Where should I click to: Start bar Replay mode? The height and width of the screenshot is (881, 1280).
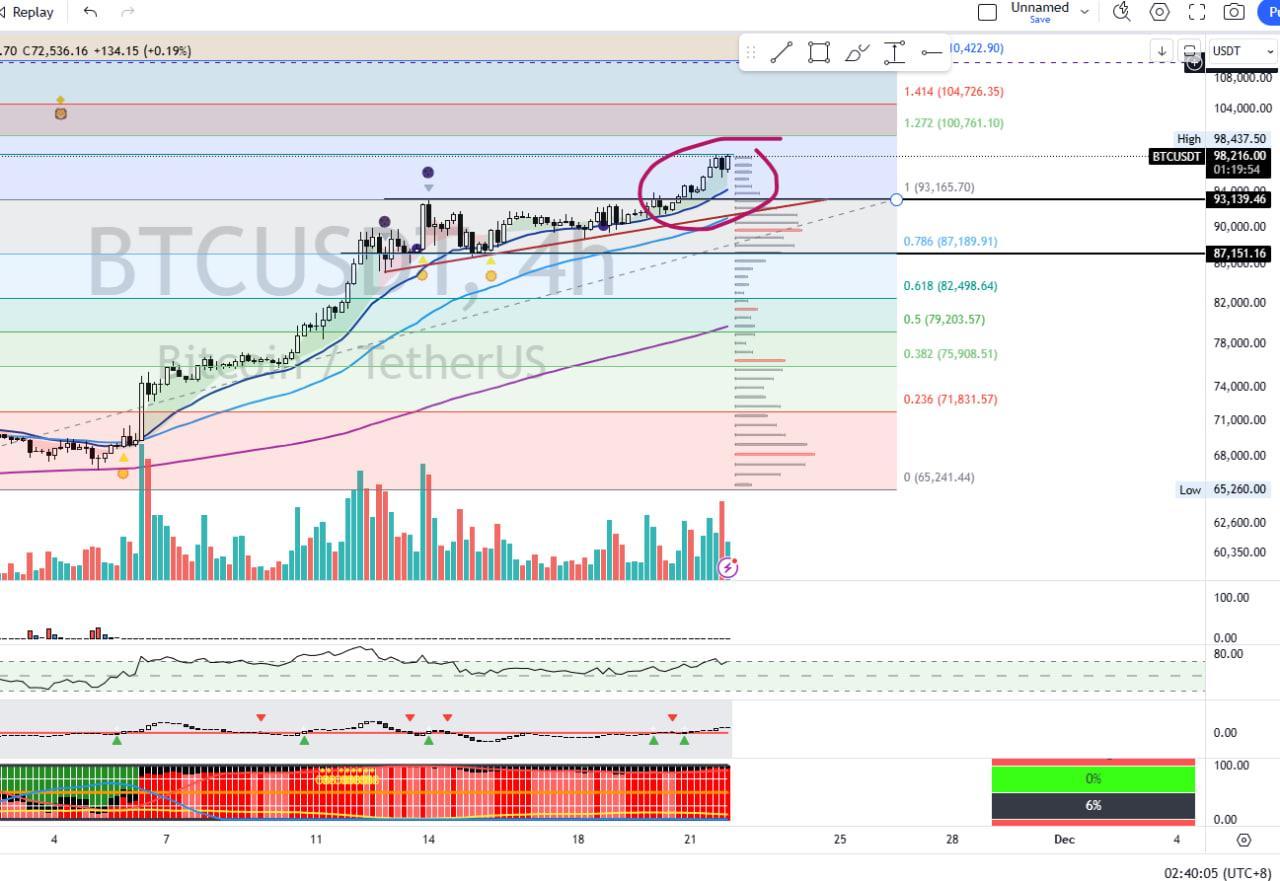coord(27,12)
